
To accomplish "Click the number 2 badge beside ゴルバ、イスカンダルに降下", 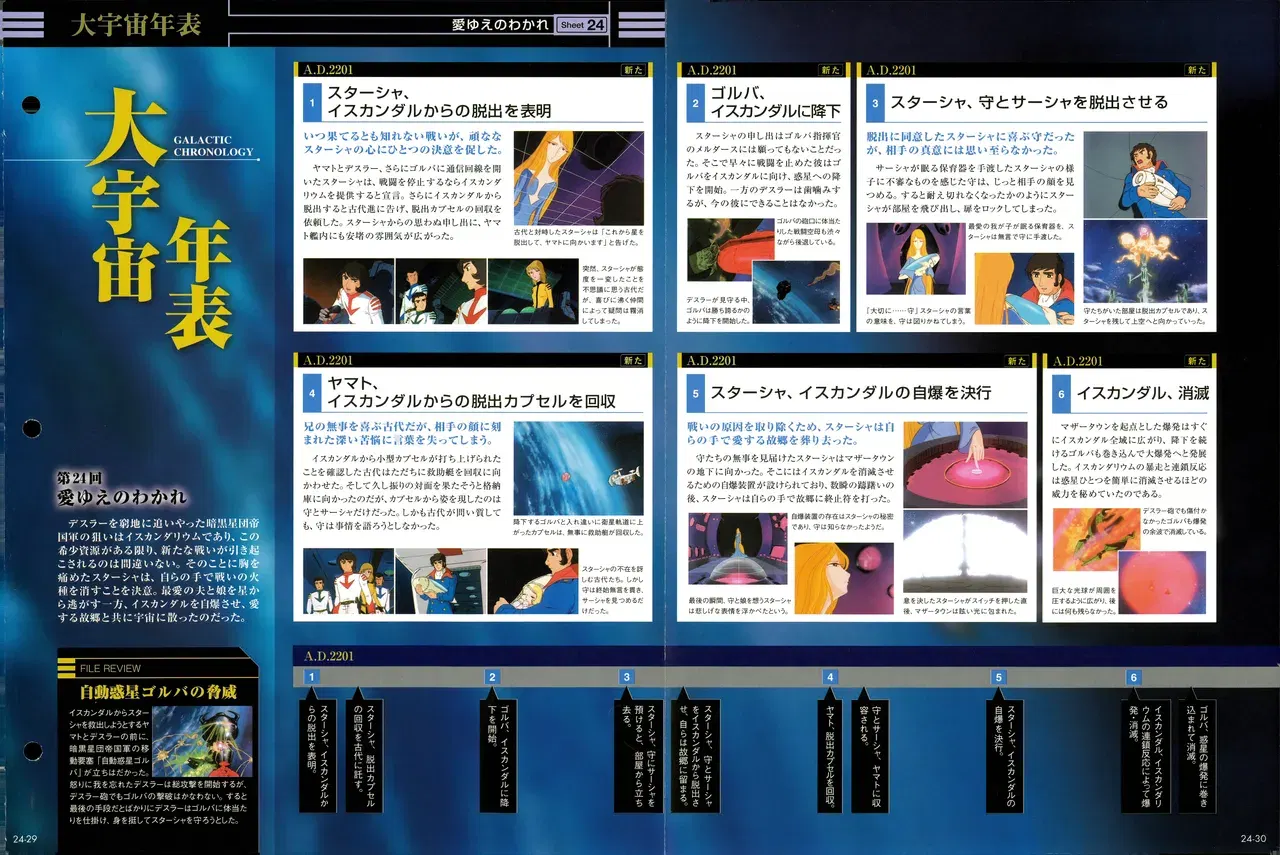I will [696, 101].
